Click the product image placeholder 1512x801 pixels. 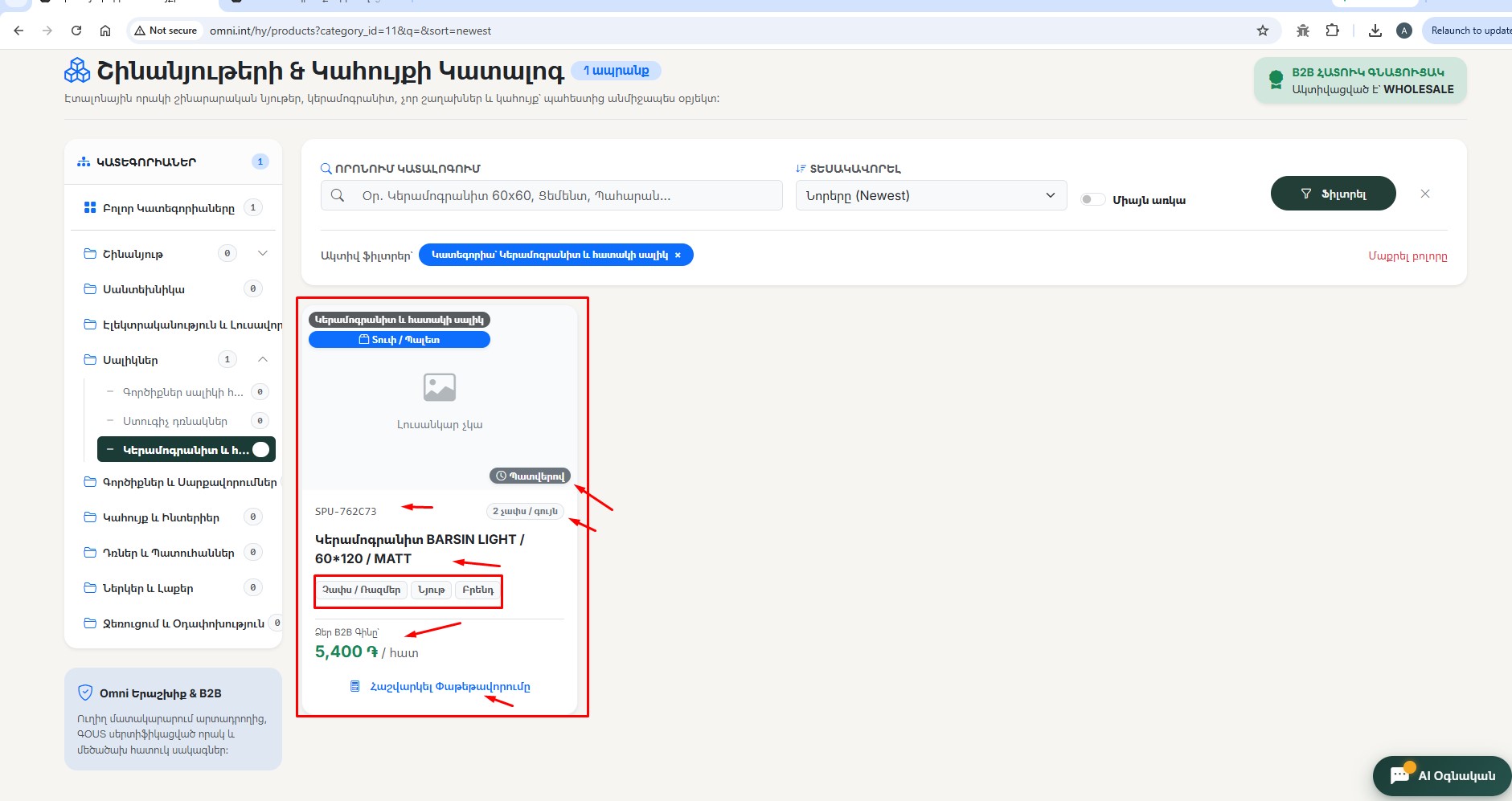[x=440, y=387]
